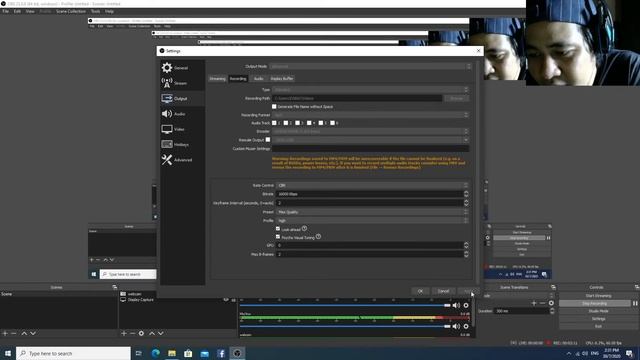The image size is (640, 360).
Task: Move the scene up in Scenes panel
Action: click(24, 333)
